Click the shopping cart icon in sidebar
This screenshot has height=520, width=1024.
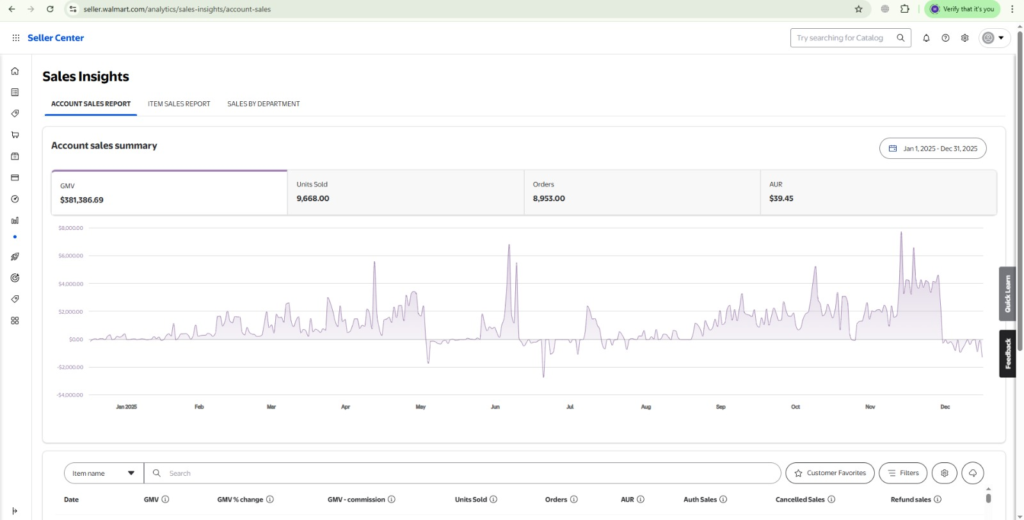[15, 135]
